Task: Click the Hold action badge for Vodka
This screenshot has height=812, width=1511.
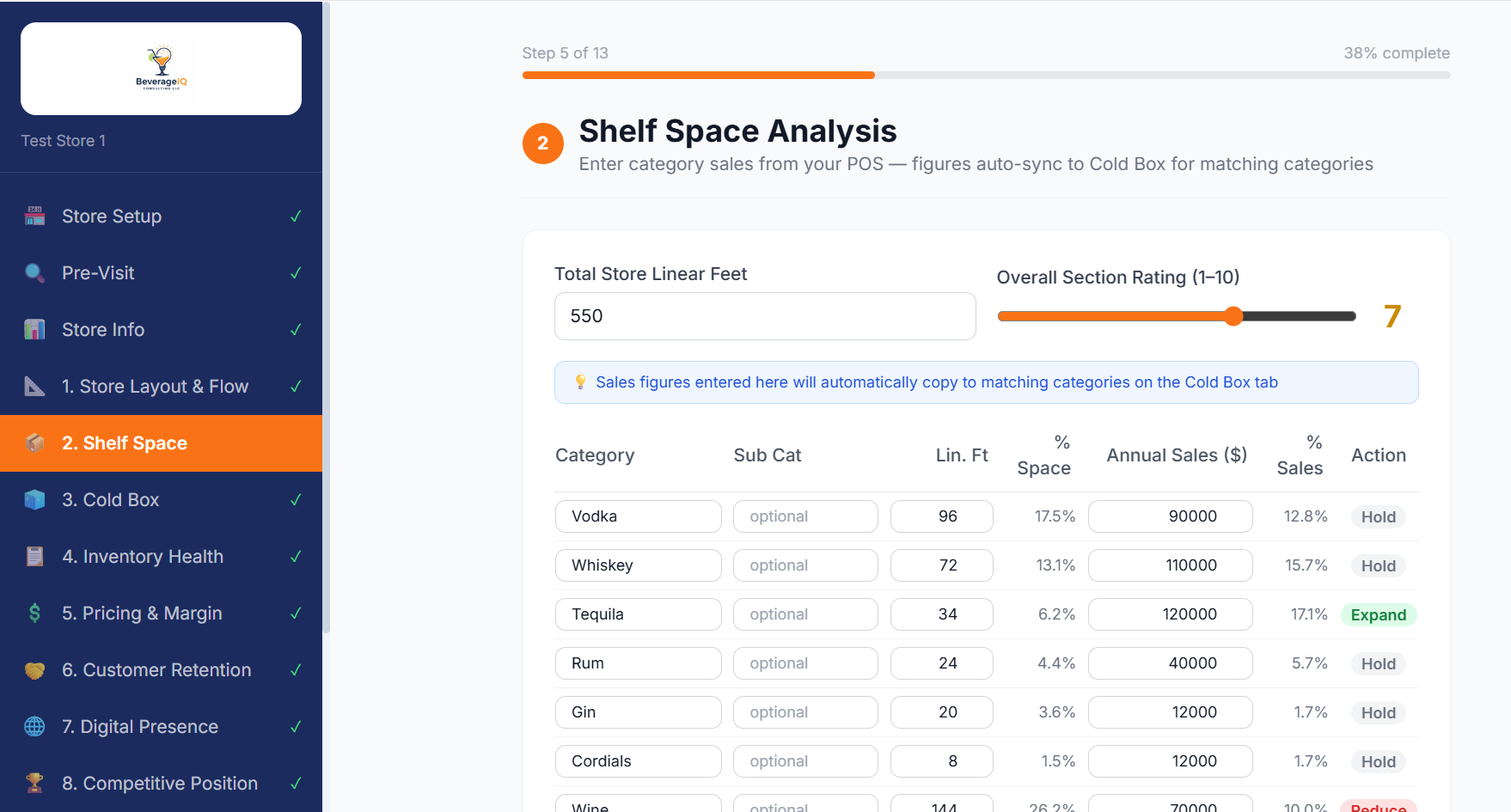Action: tap(1378, 516)
